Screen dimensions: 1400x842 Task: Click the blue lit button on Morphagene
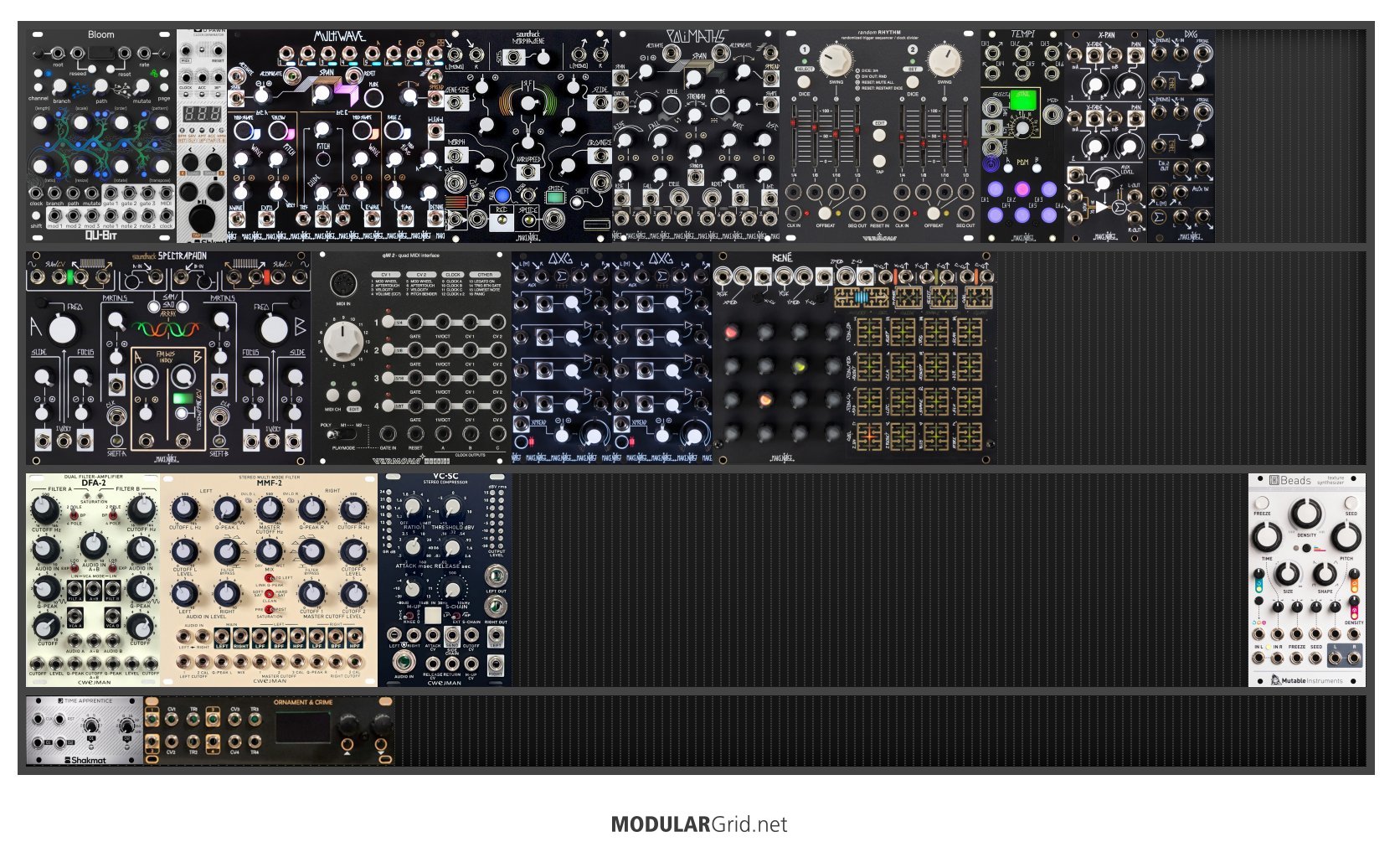[502, 196]
